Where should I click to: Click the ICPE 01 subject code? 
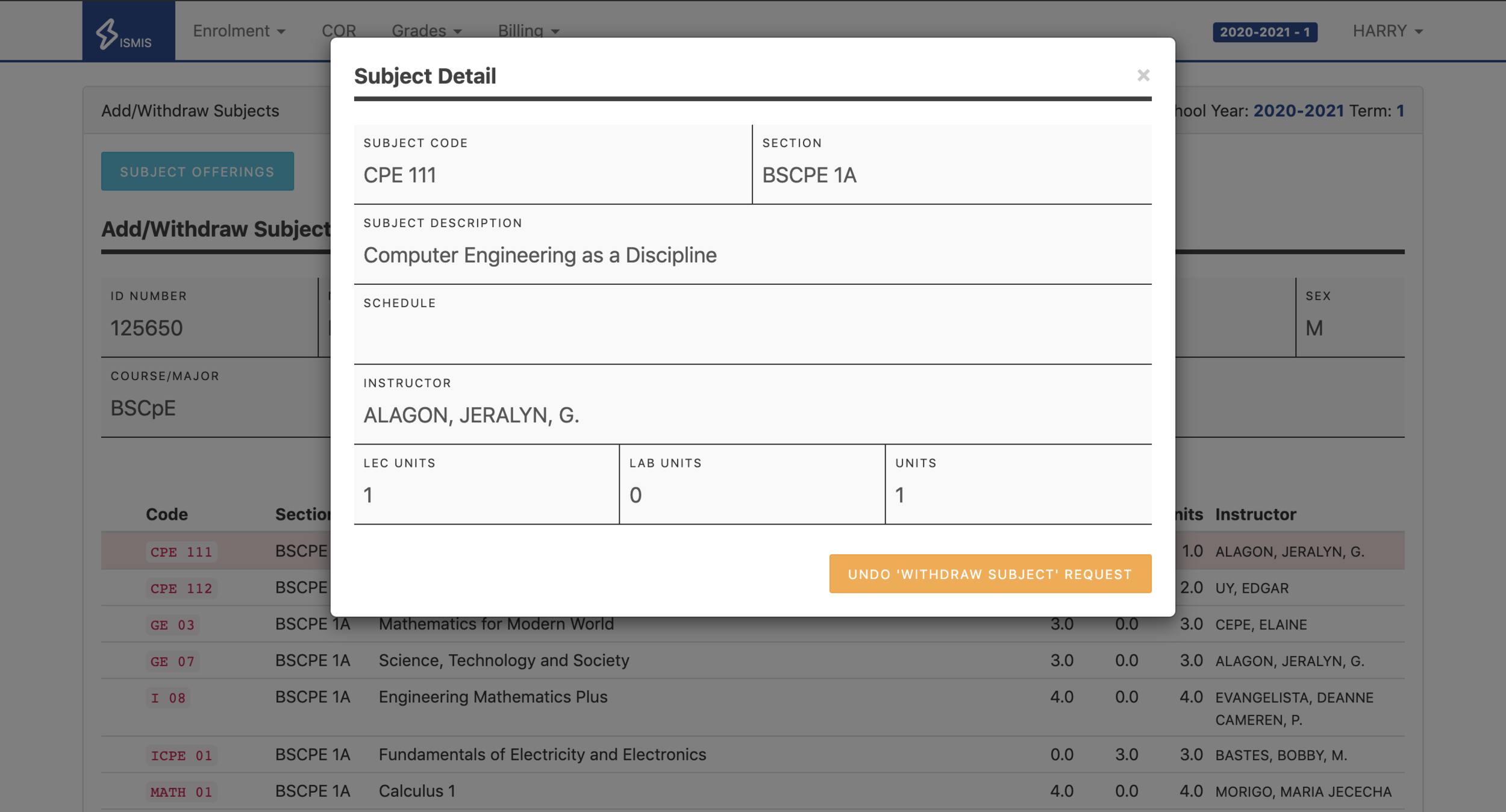(181, 755)
